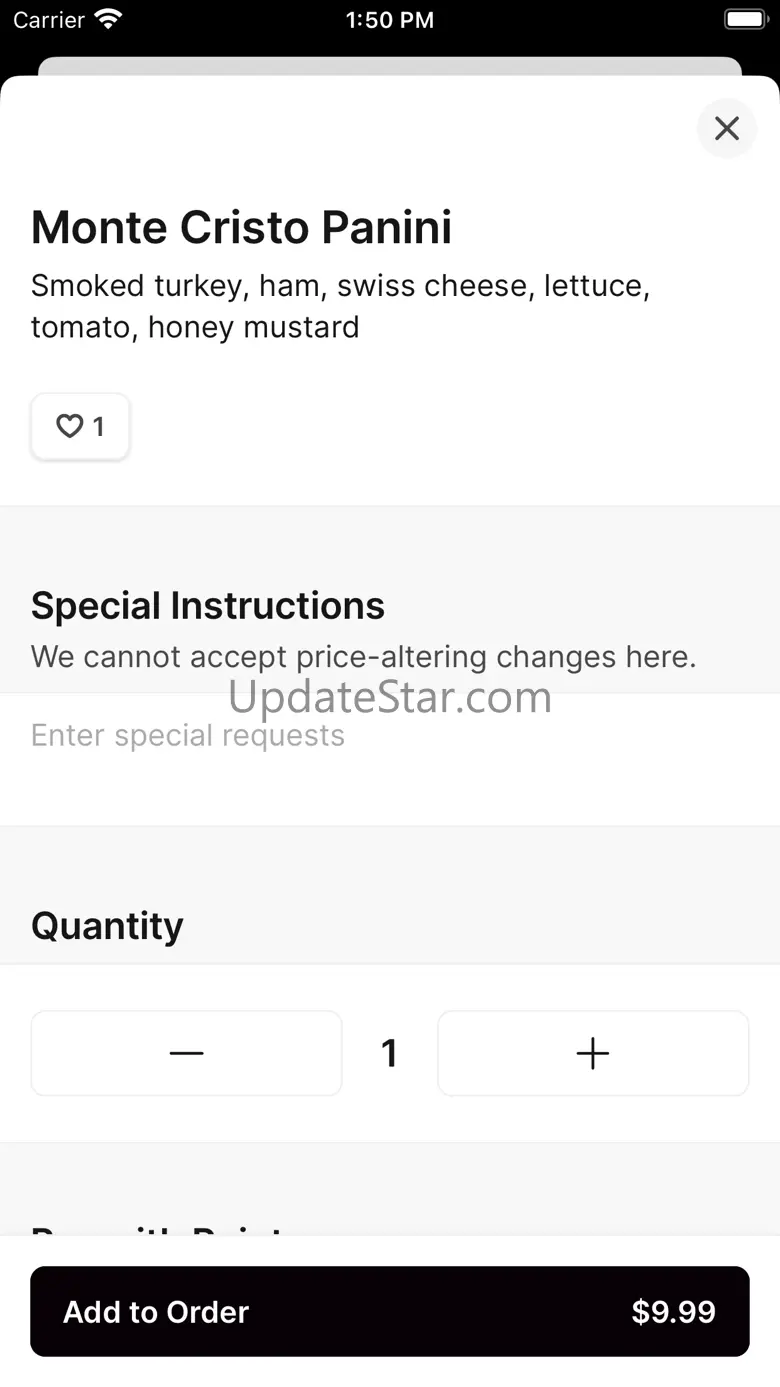Increase quantity with the plus button

tap(593, 1053)
